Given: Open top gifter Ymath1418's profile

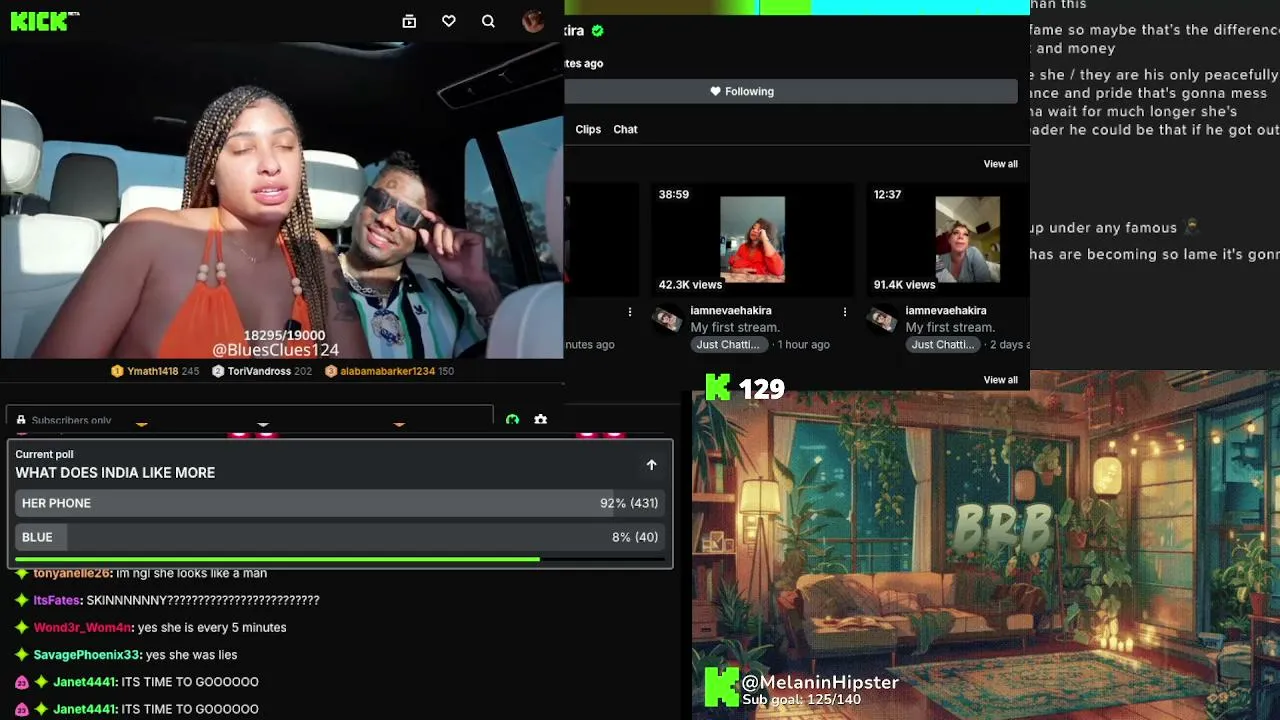Looking at the screenshot, I should pos(152,371).
